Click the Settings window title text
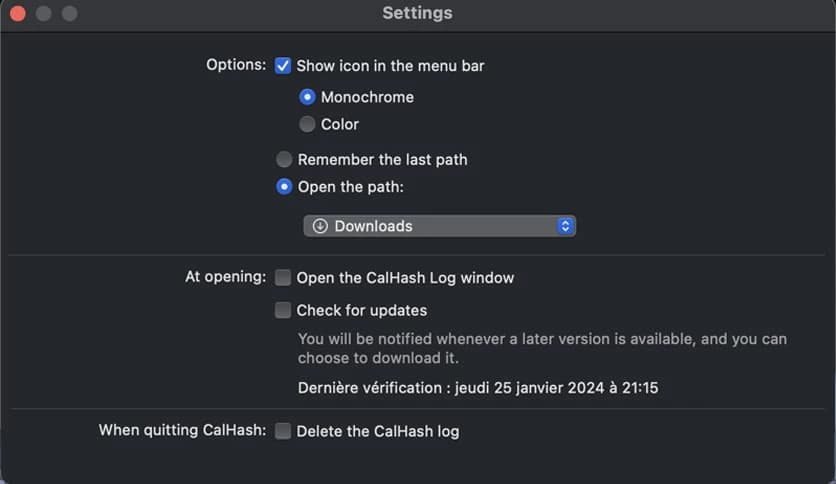The width and height of the screenshot is (836, 484). (x=417, y=14)
